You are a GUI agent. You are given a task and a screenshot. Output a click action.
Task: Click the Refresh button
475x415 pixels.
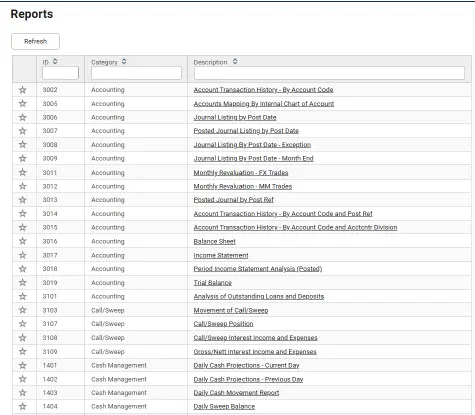35,41
